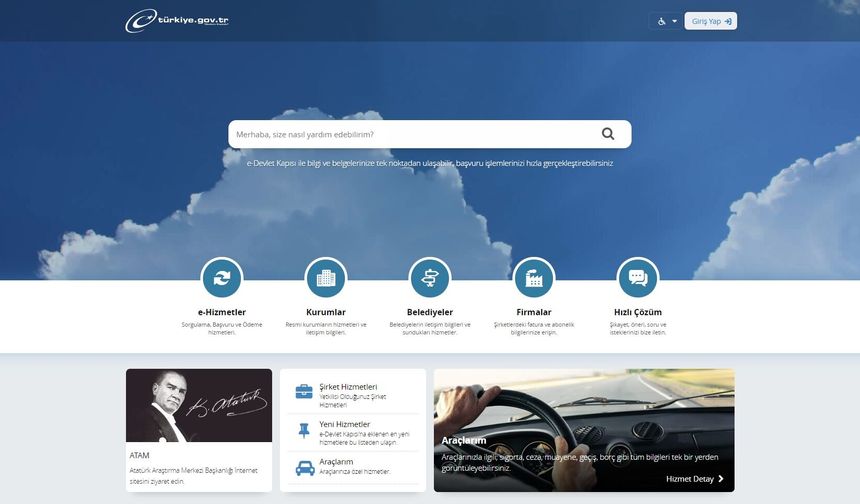This screenshot has height=504, width=860.
Task: Click the Şirket Hizmetleri briefcase icon
Action: click(304, 392)
